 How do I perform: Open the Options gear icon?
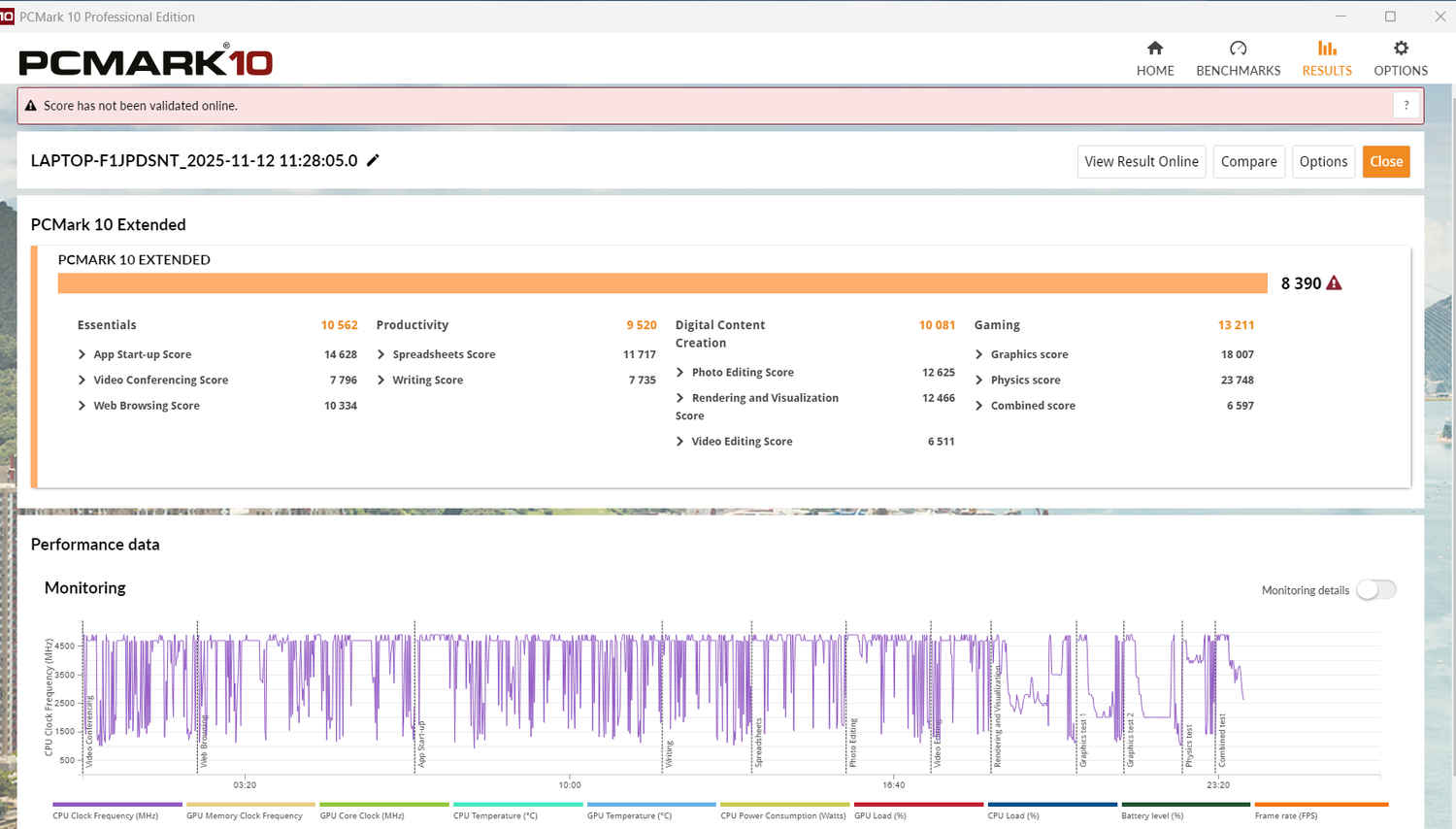[1400, 49]
